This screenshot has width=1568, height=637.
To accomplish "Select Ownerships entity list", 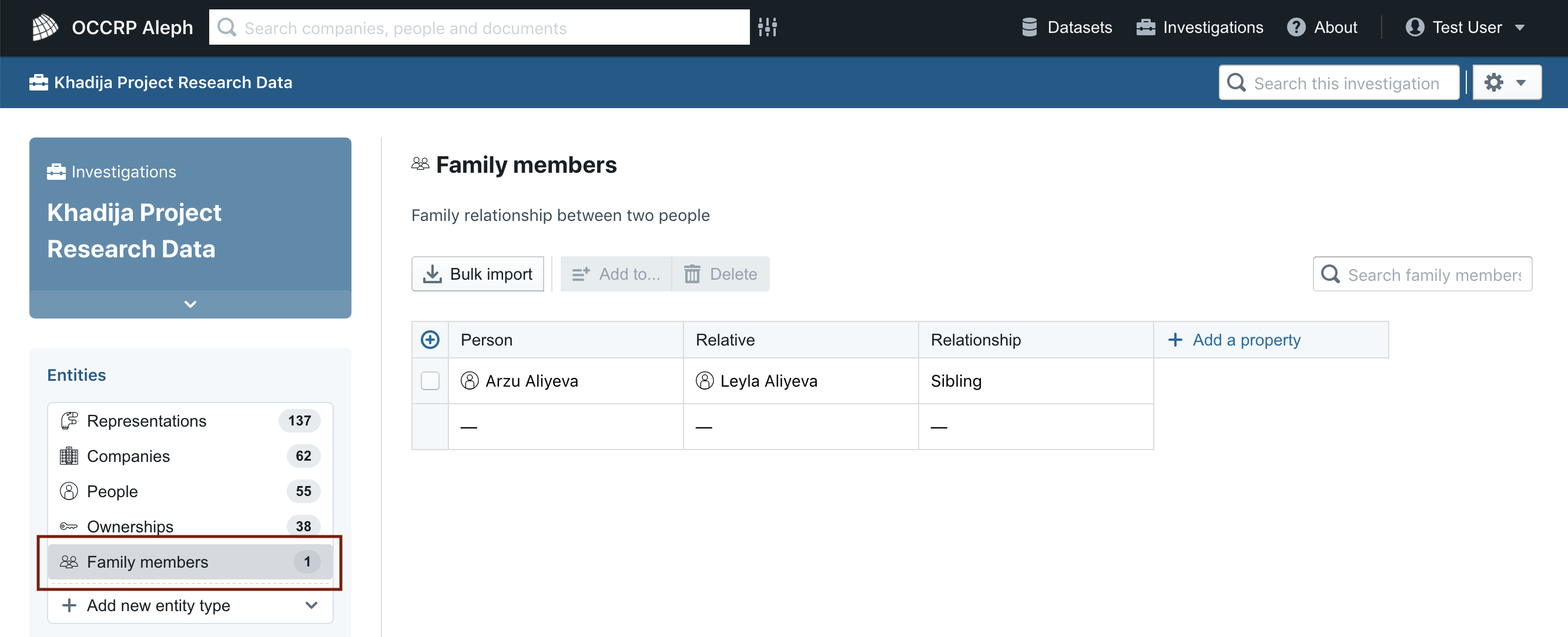I will click(190, 527).
